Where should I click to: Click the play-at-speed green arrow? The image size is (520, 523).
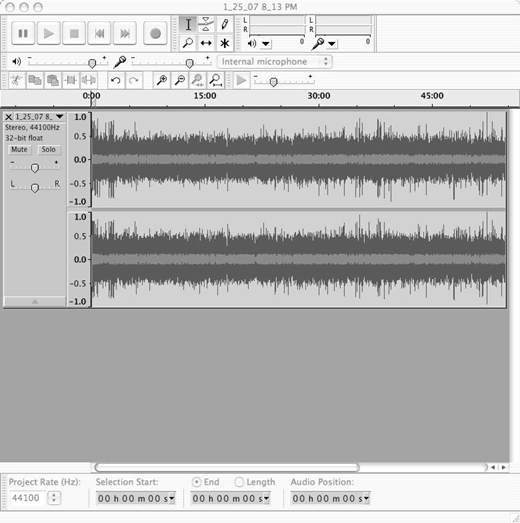click(241, 80)
